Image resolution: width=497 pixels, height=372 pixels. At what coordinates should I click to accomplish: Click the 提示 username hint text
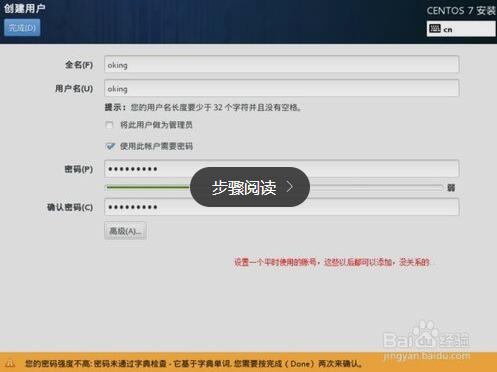point(203,107)
